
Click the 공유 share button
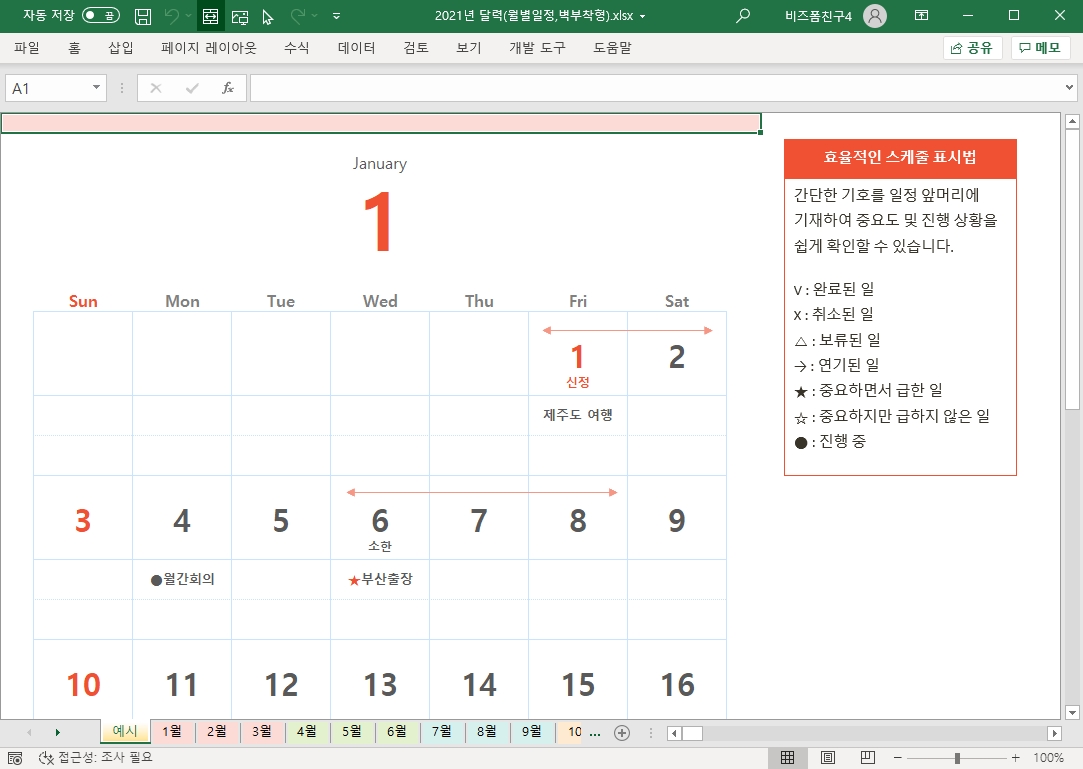point(972,48)
